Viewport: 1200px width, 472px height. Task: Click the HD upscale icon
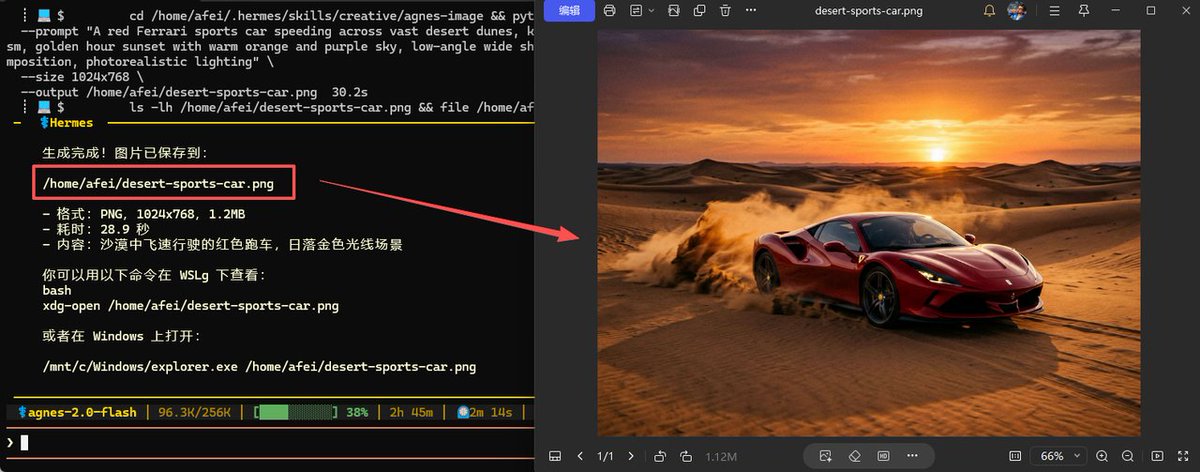[884, 456]
